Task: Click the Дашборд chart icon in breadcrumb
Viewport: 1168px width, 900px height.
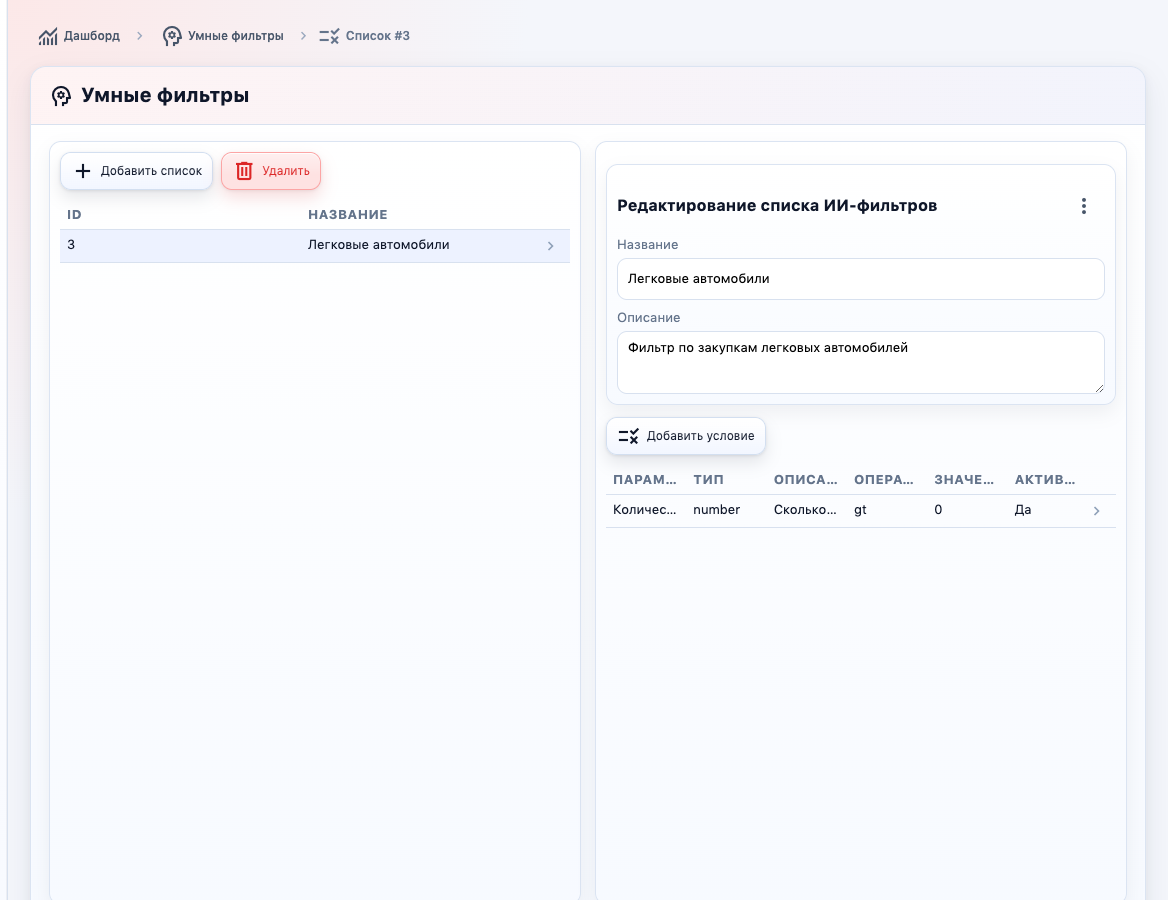Action: click(48, 36)
